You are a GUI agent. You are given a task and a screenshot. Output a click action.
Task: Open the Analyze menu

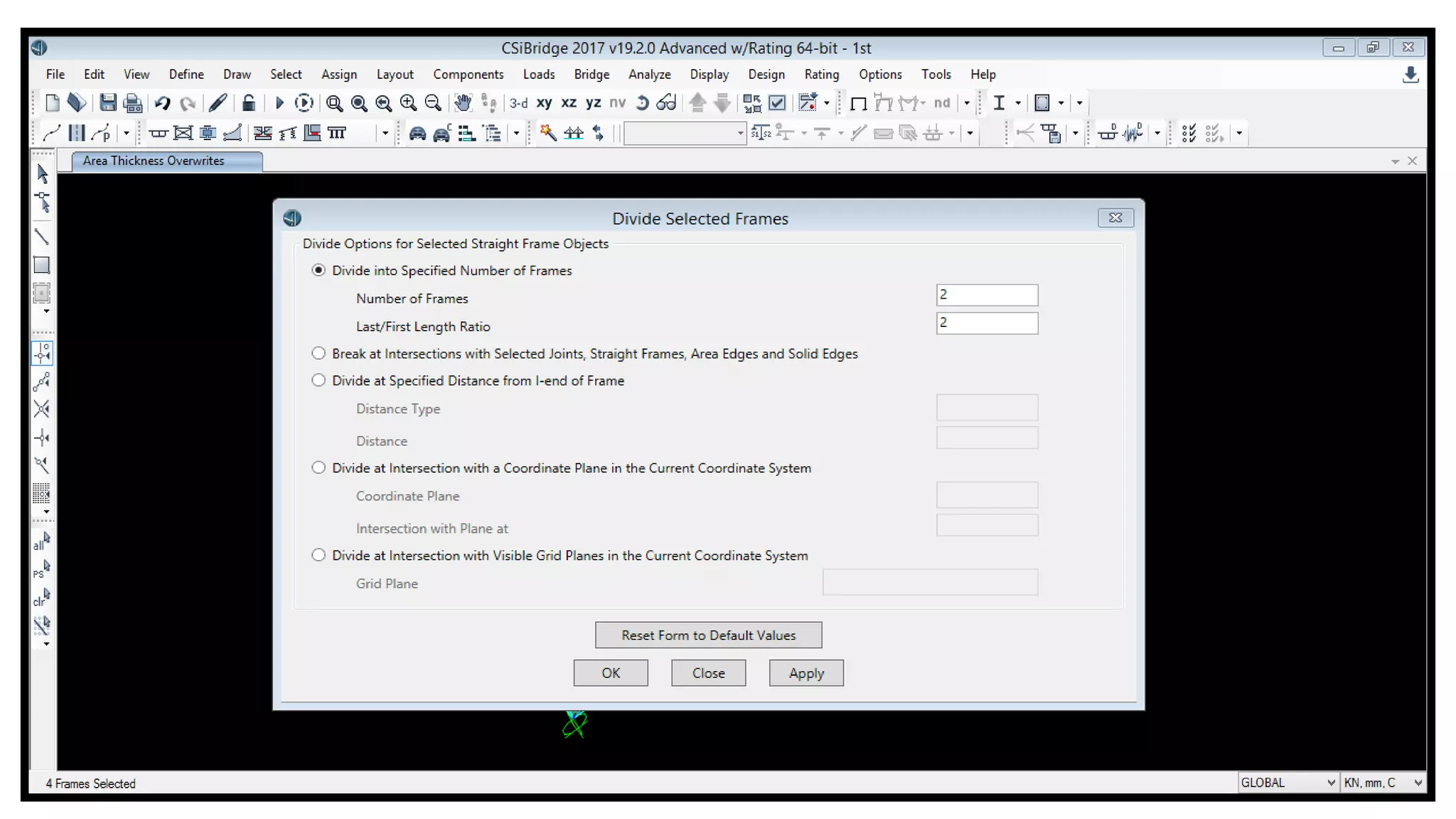click(x=649, y=75)
